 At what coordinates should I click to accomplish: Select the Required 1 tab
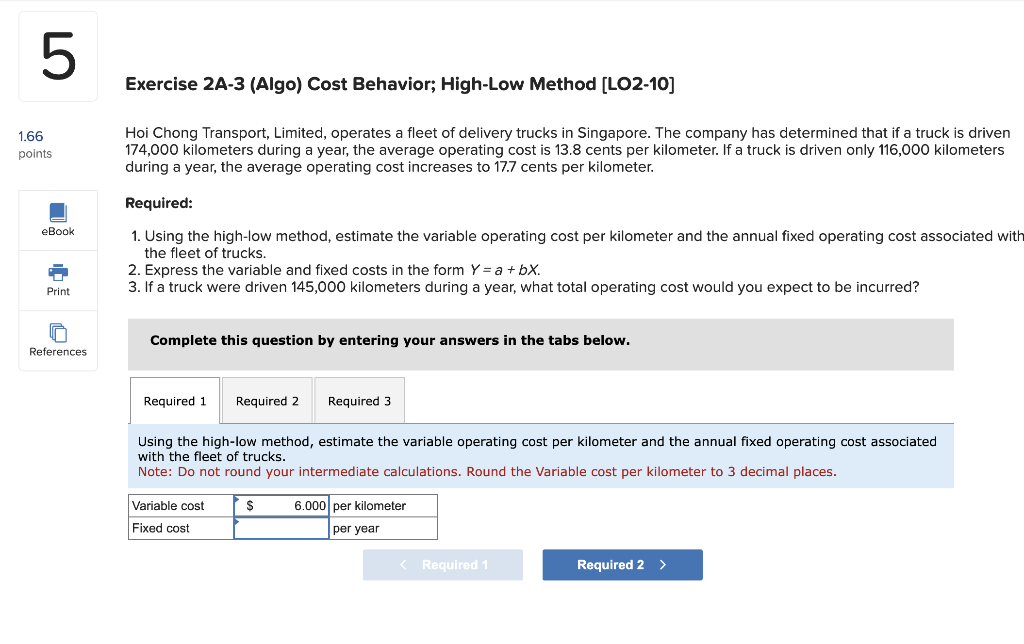tap(174, 400)
